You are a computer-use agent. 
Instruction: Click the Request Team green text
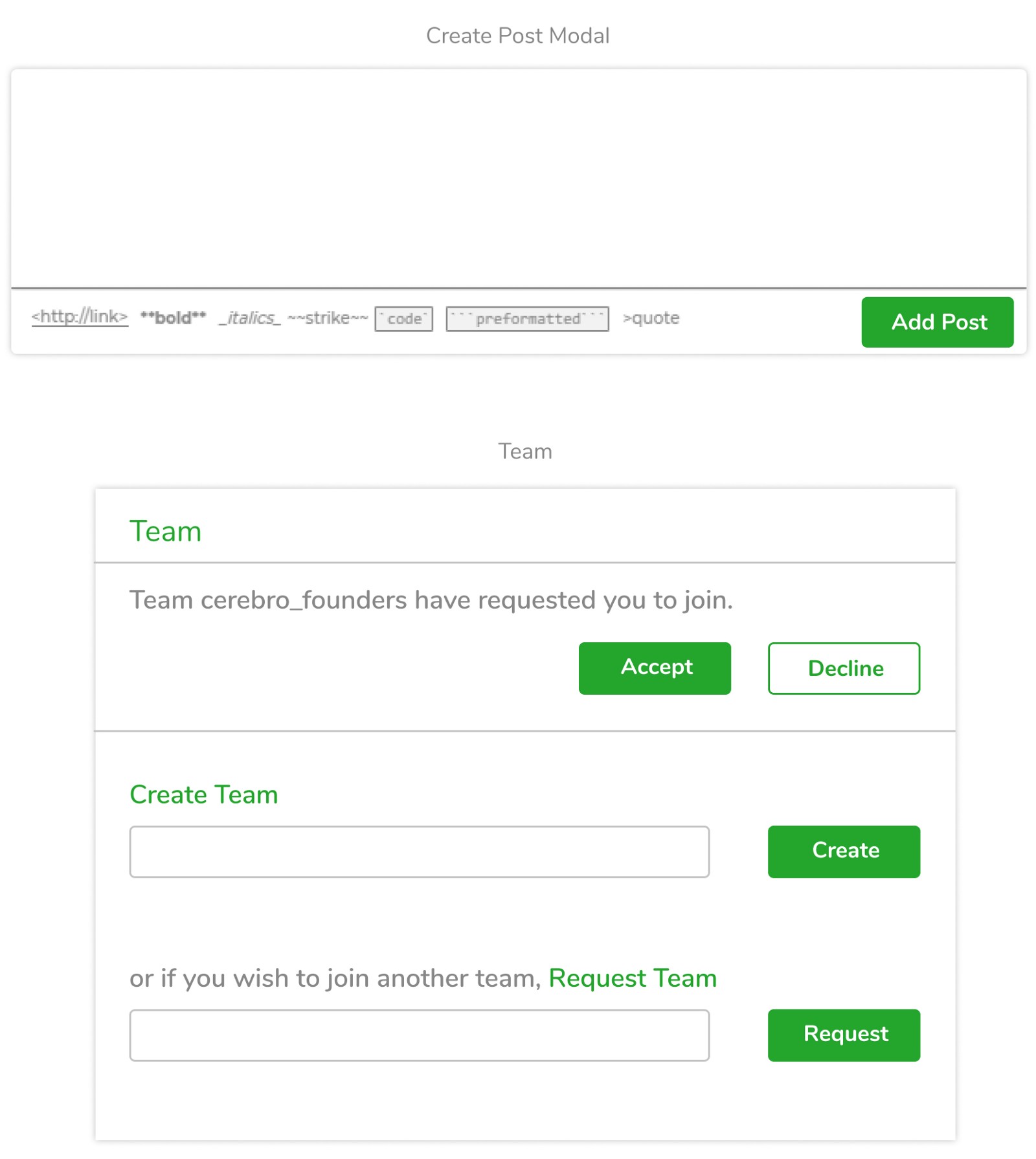click(x=633, y=978)
